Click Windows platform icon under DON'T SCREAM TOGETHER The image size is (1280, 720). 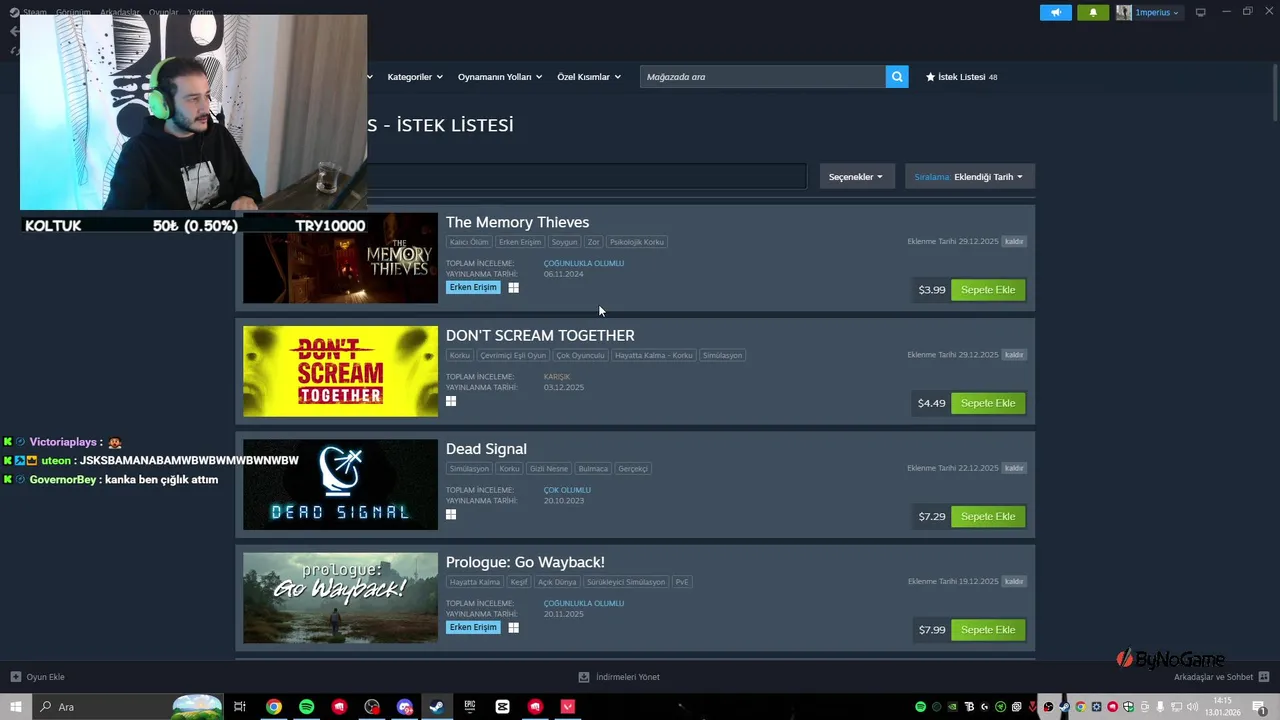(x=451, y=401)
